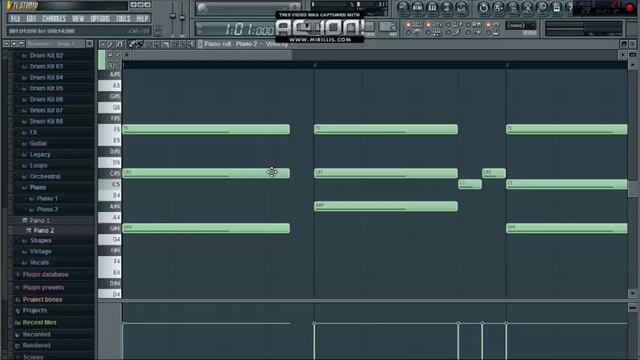This screenshot has width=640, height=360.
Task: Select the Zoom tool in piano roll
Action: point(182,44)
